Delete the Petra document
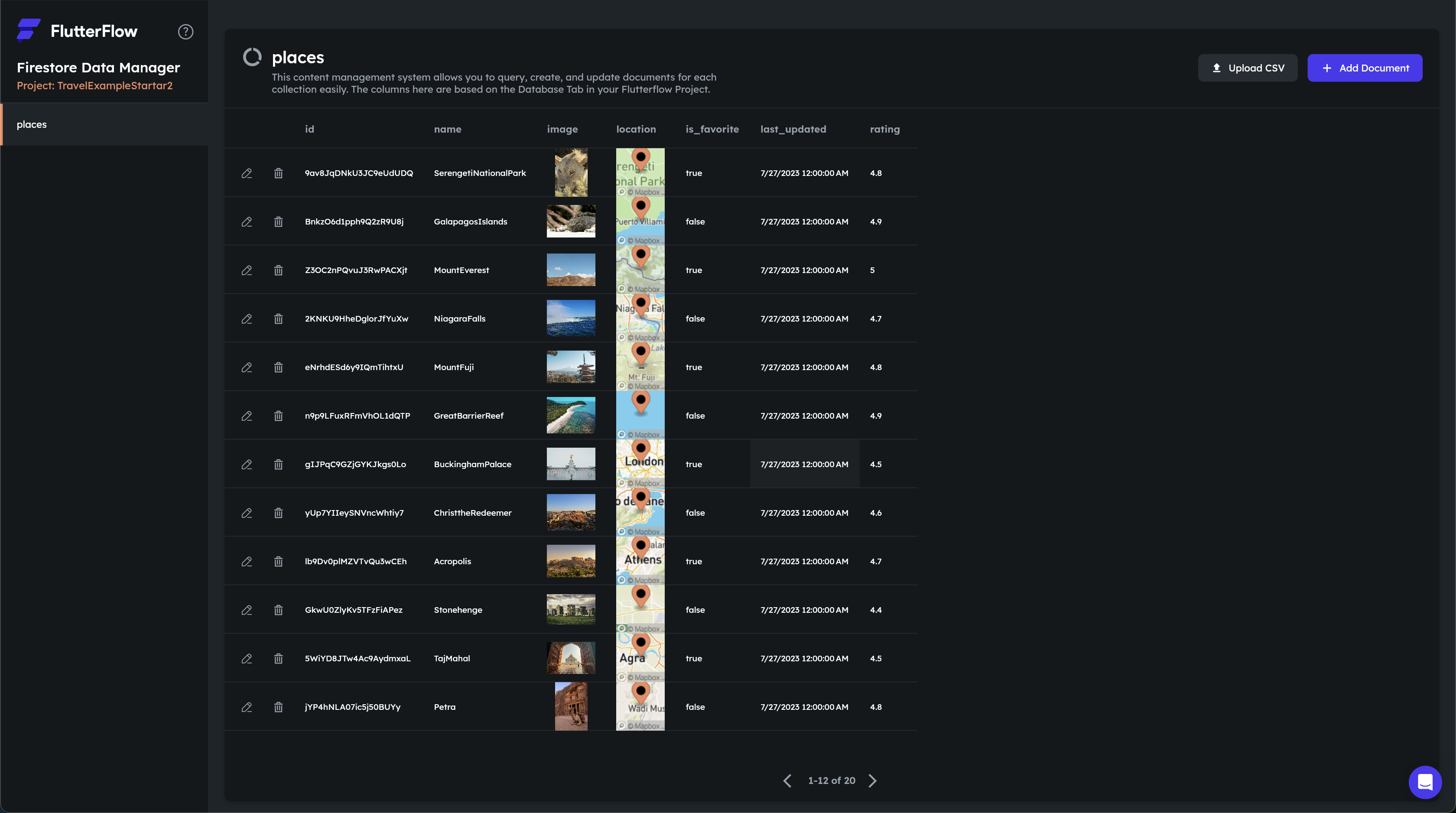Screen dimensions: 1456x813 click(x=278, y=707)
